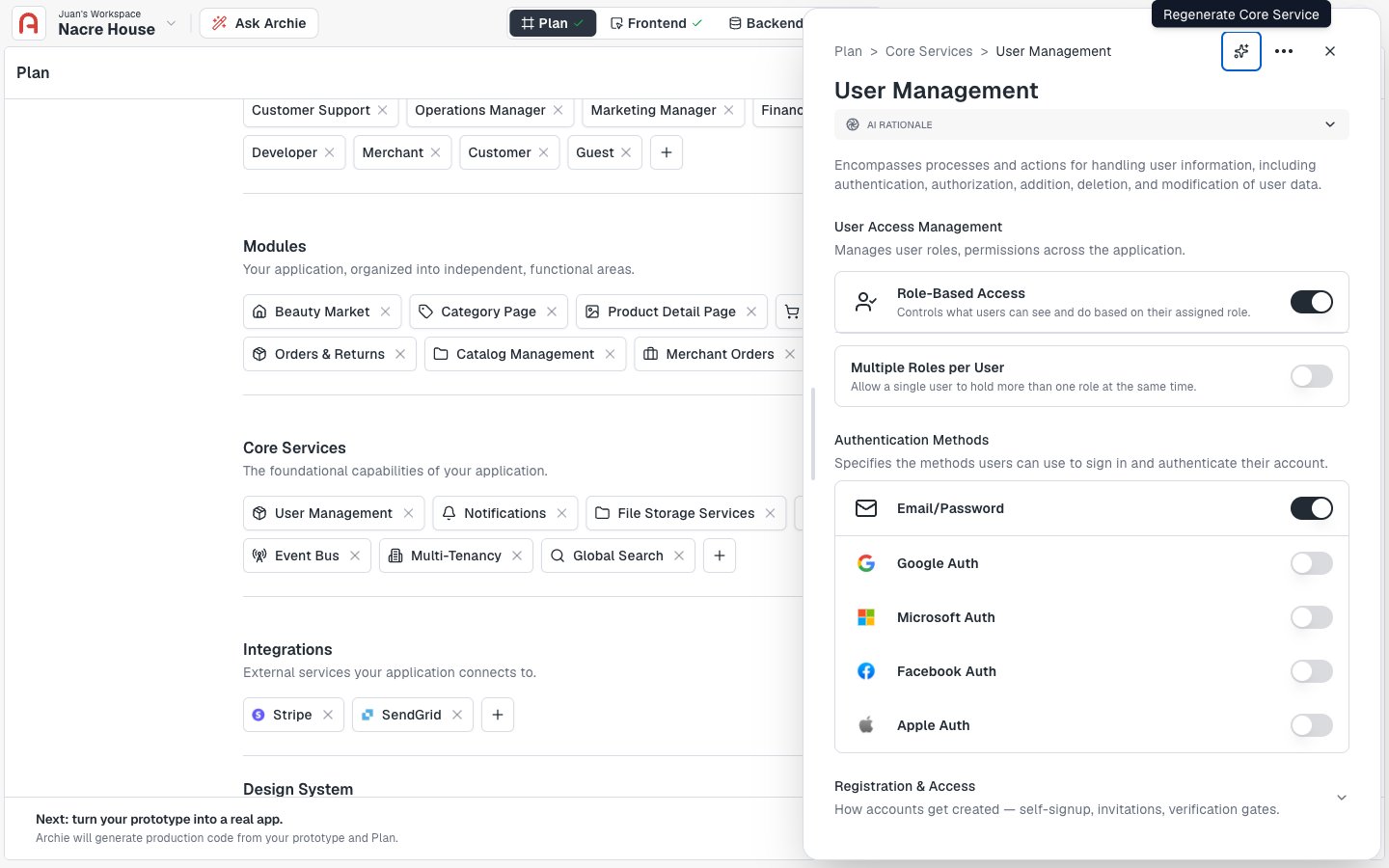Switch to the Backend tab
This screenshot has height=868, width=1389.
(765, 23)
